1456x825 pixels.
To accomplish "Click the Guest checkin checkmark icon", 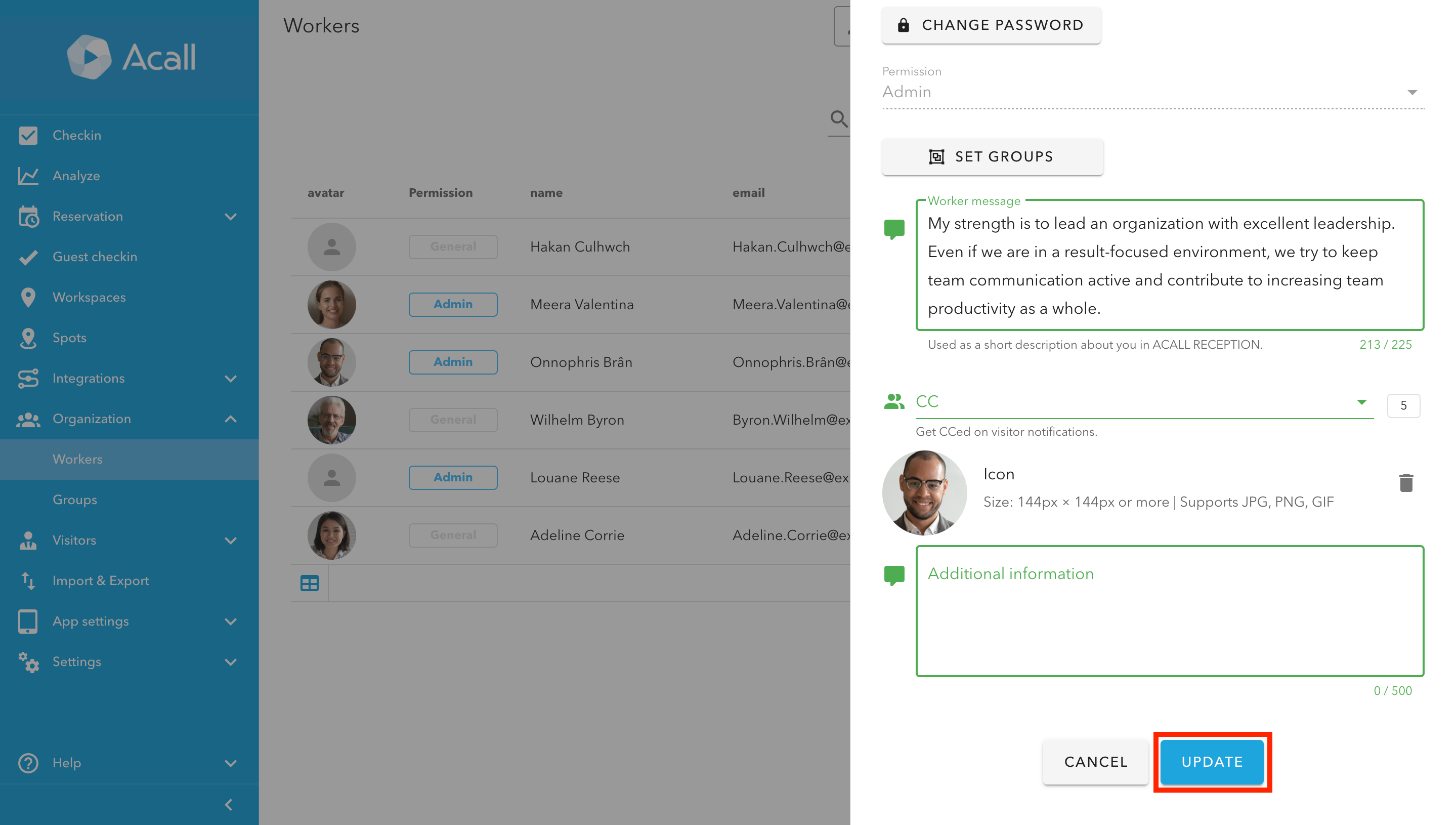I will pos(28,257).
